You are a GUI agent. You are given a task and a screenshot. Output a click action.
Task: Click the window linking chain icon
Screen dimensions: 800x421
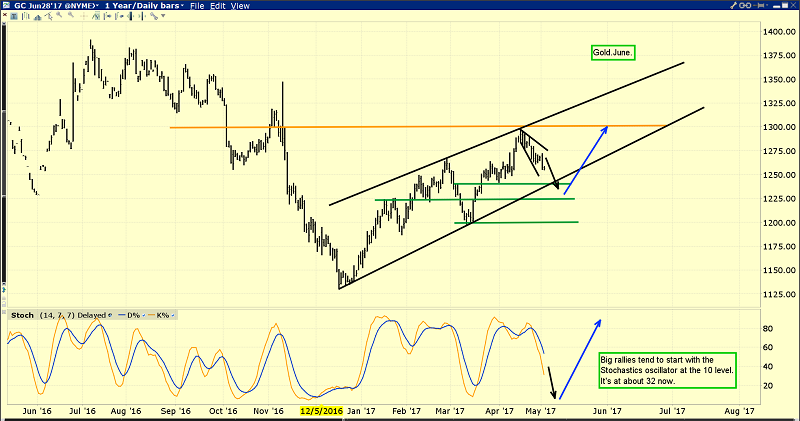(745, 5)
